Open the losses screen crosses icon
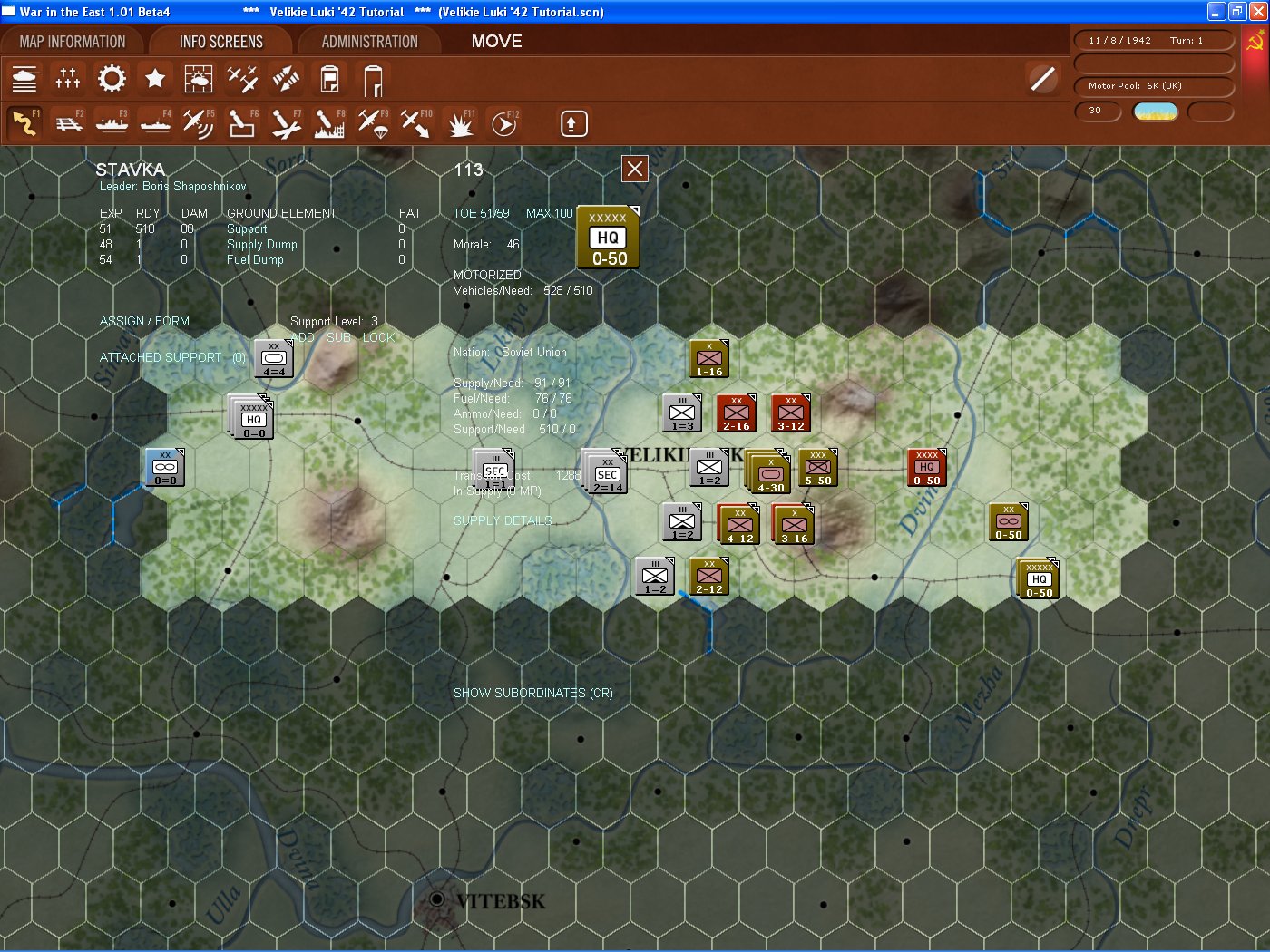 pyautogui.click(x=68, y=79)
